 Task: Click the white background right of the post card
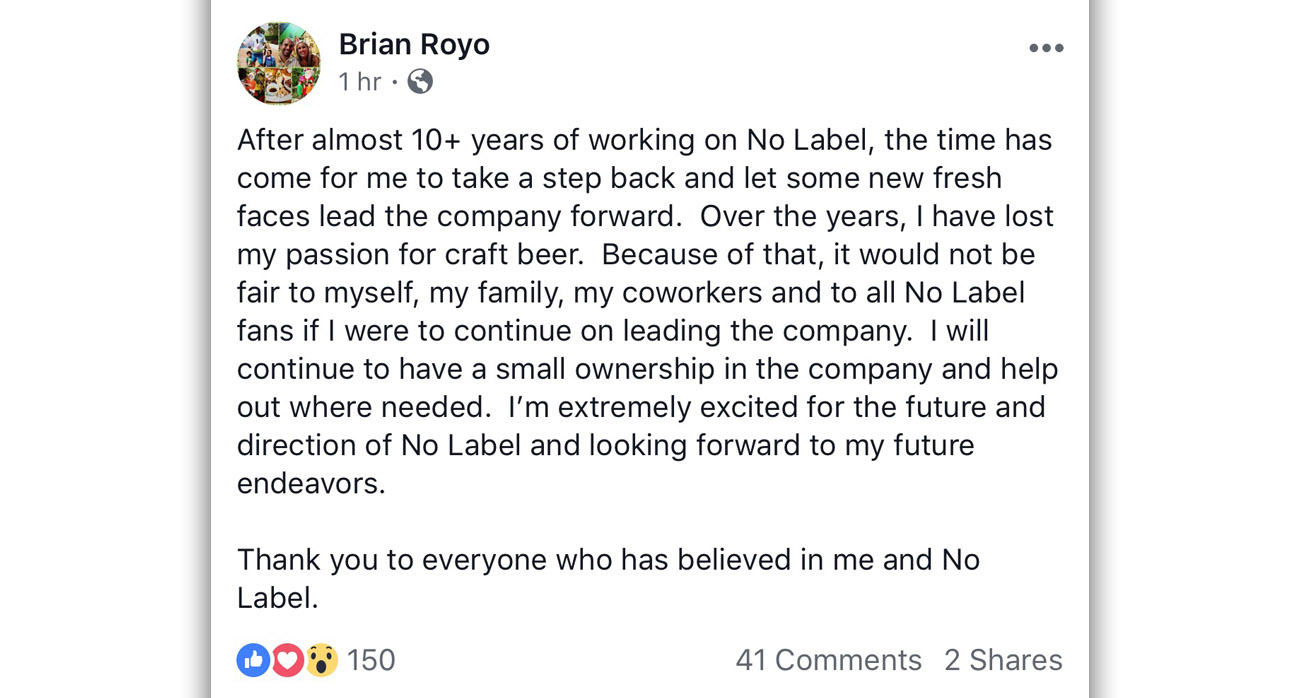point(1200,350)
